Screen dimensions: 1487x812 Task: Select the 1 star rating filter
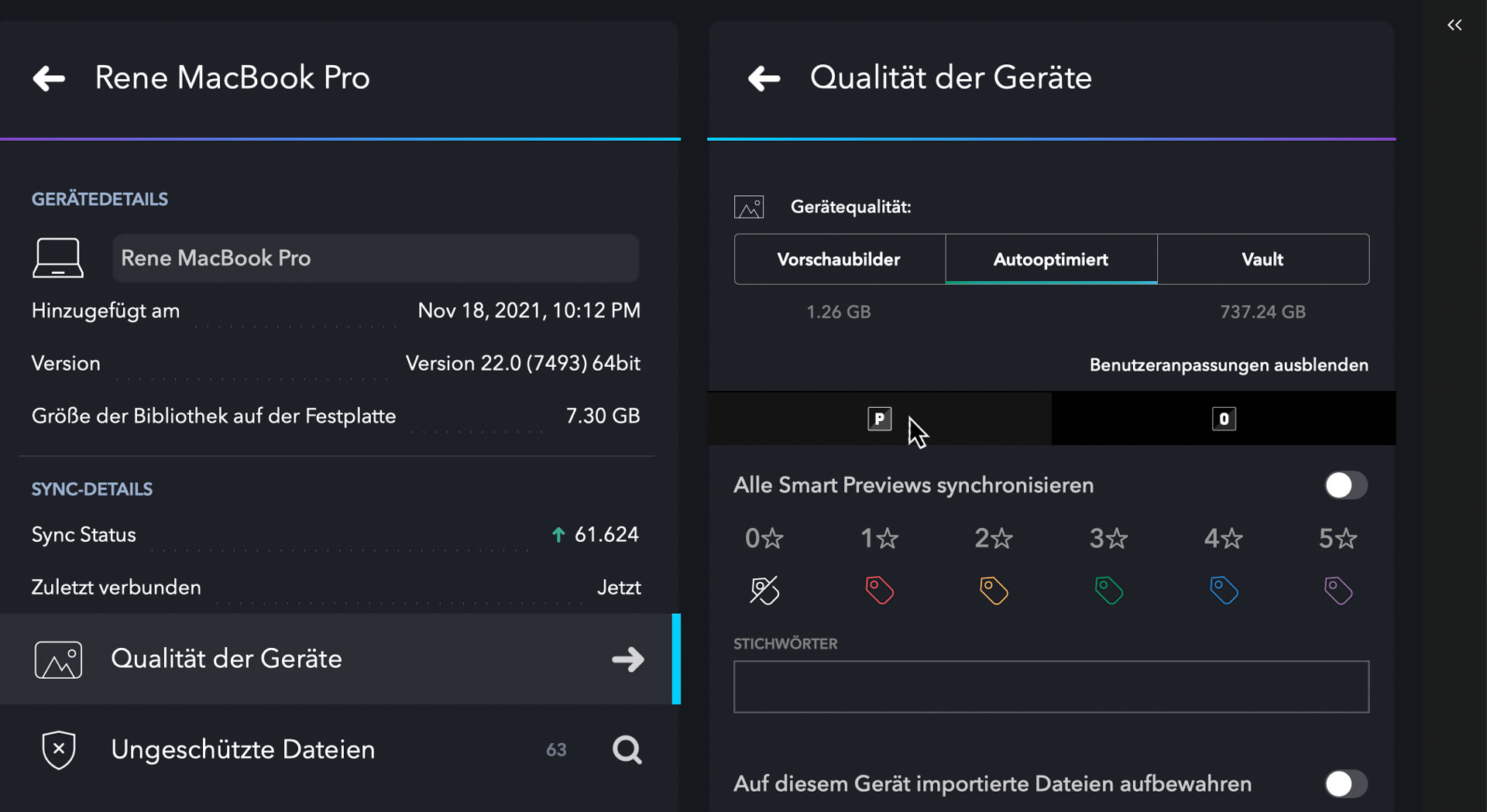[879, 538]
